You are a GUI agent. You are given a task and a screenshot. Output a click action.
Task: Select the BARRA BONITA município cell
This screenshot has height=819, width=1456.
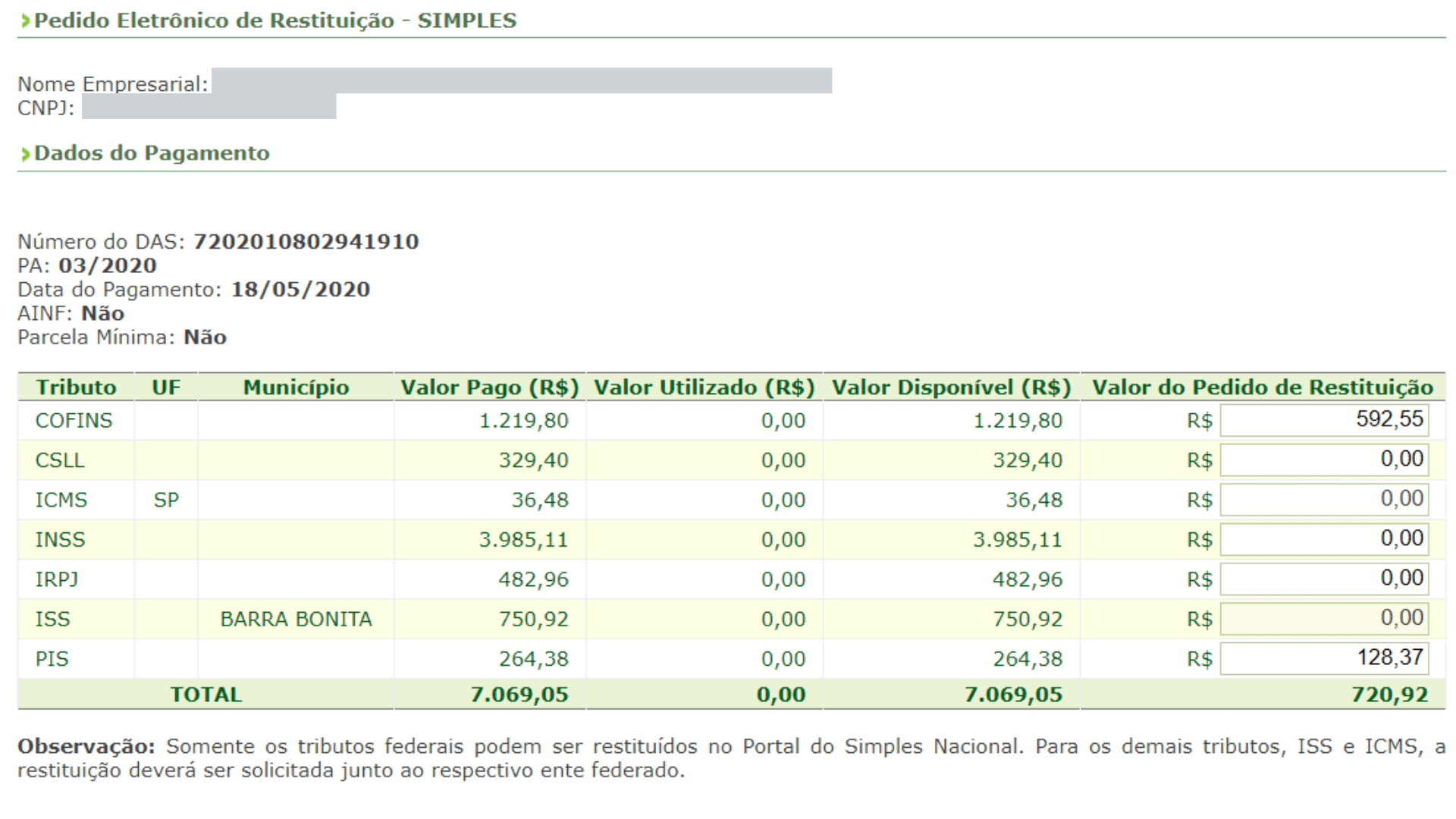[x=297, y=618]
